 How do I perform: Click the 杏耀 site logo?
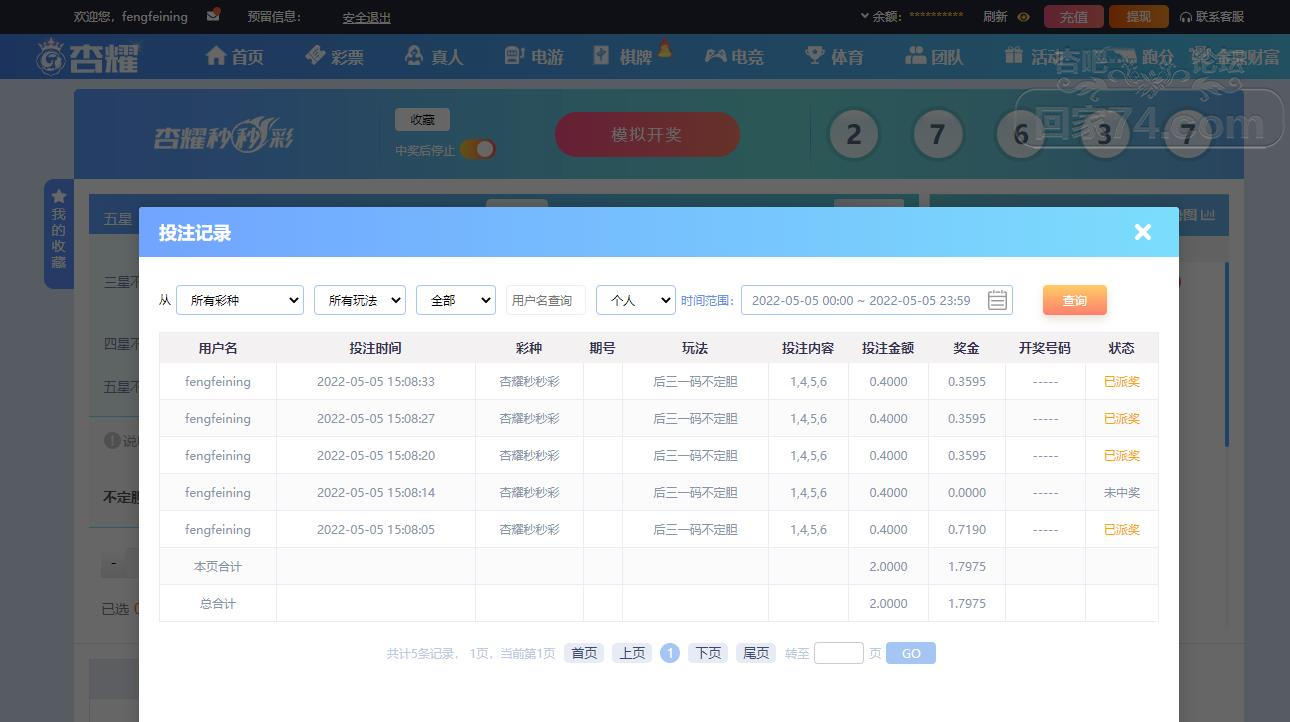(88, 57)
